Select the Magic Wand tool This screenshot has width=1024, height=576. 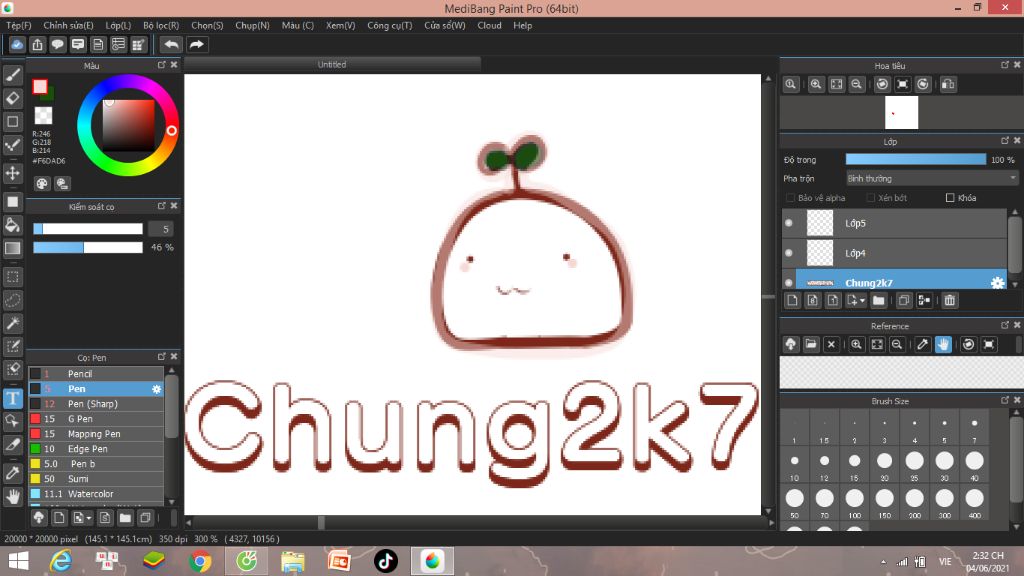(12, 323)
